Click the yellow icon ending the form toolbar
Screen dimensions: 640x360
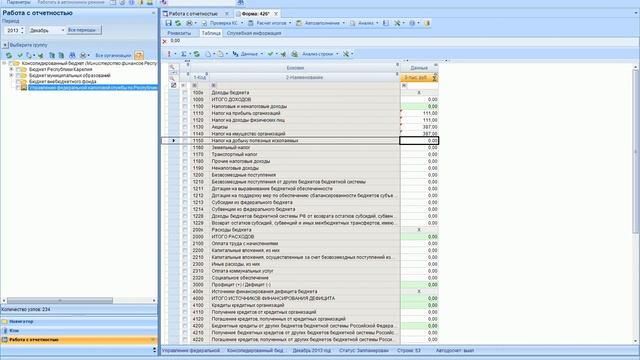(427, 23)
